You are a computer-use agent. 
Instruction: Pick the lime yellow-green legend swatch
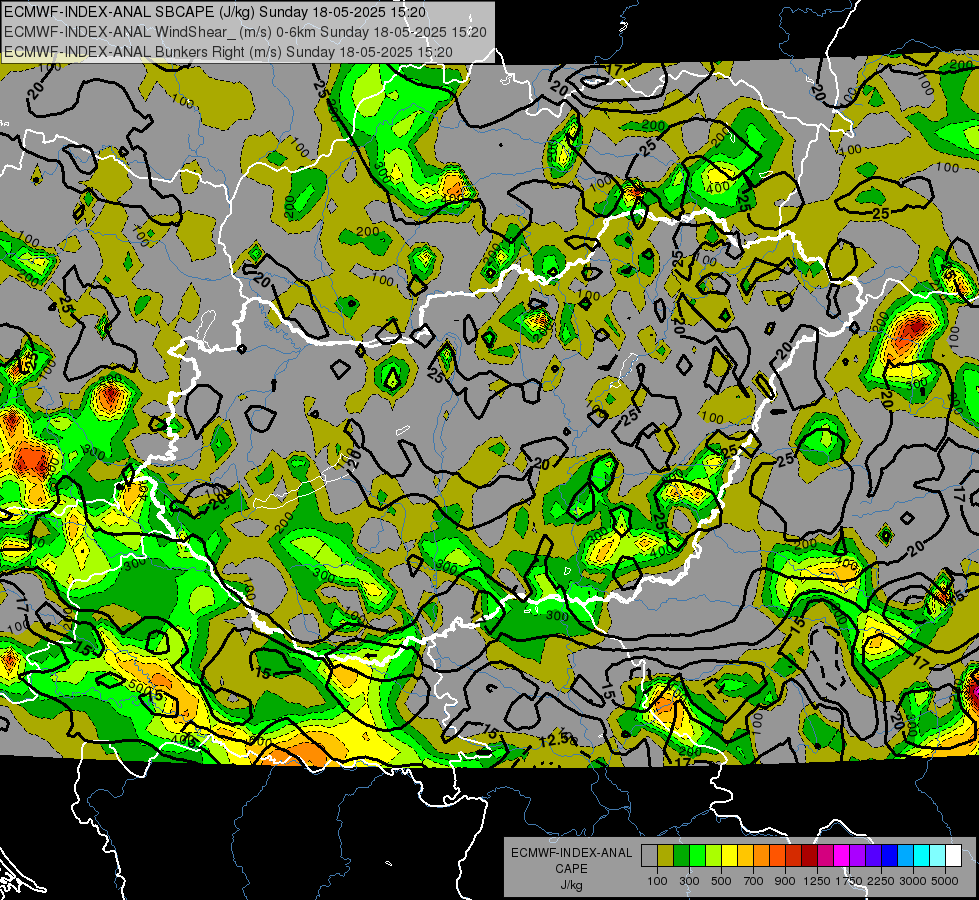[x=714, y=856]
